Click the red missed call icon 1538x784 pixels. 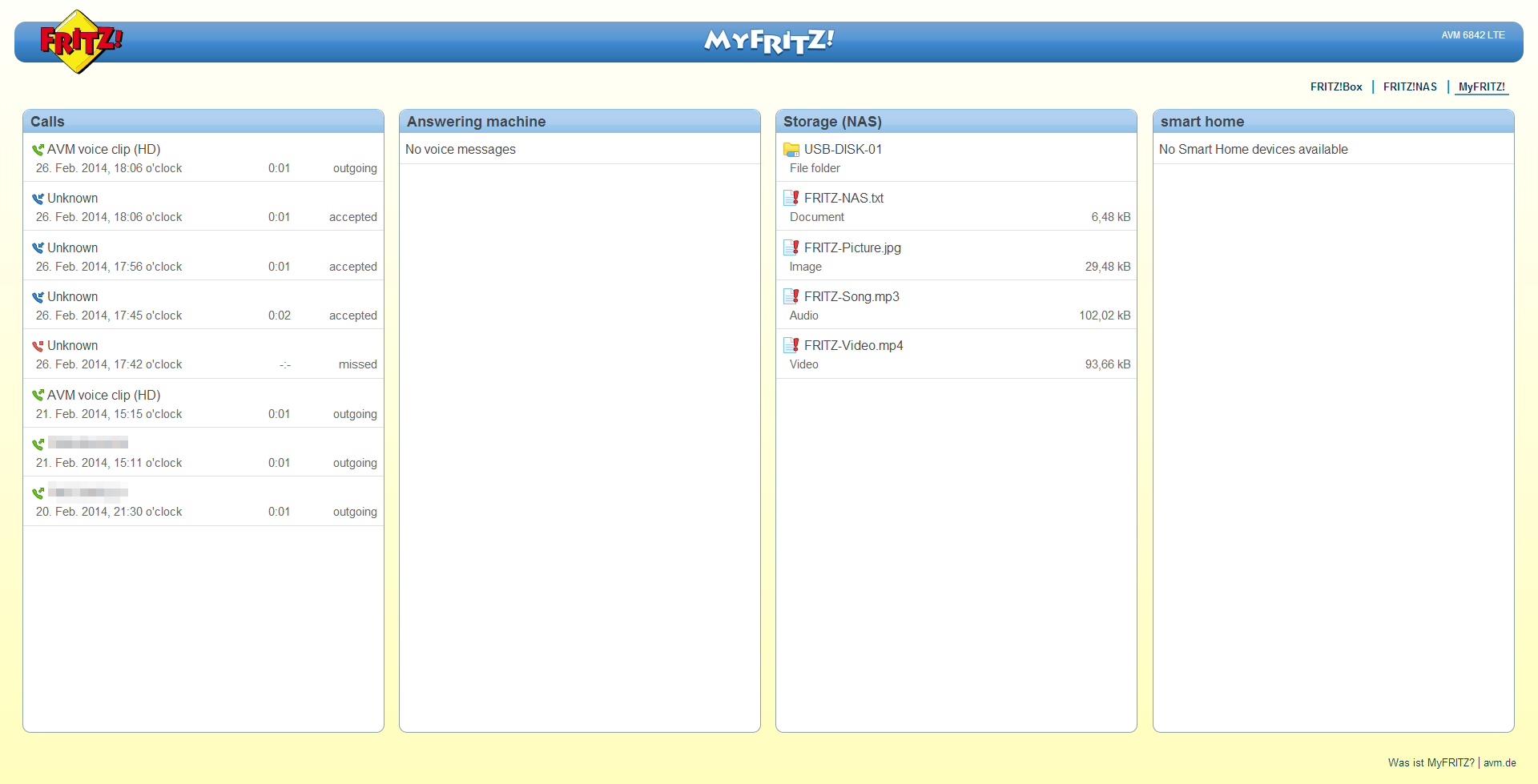38,346
